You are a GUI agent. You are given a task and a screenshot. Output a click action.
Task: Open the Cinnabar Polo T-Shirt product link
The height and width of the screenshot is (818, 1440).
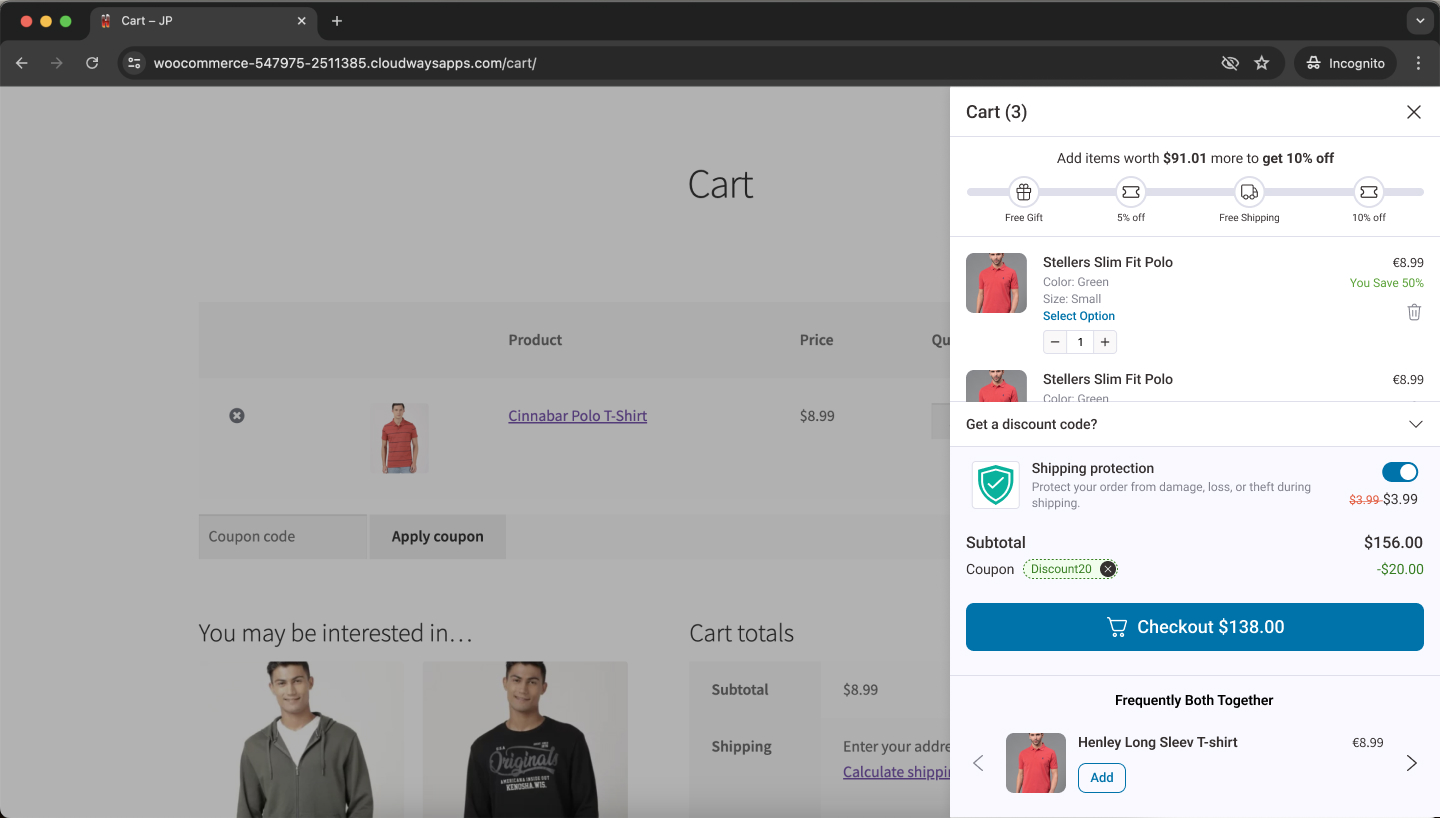577,415
